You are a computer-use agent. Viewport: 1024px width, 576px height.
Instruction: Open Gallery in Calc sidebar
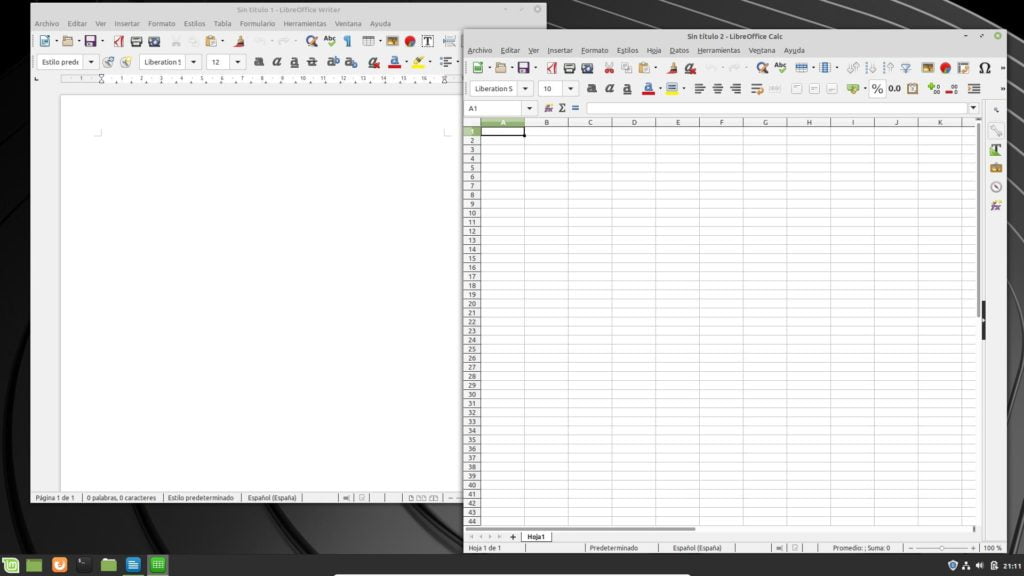click(996, 168)
